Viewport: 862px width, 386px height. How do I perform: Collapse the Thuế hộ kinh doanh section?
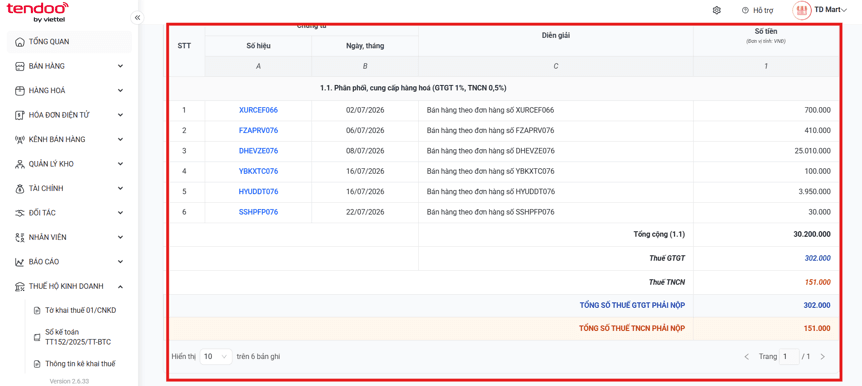(x=120, y=286)
